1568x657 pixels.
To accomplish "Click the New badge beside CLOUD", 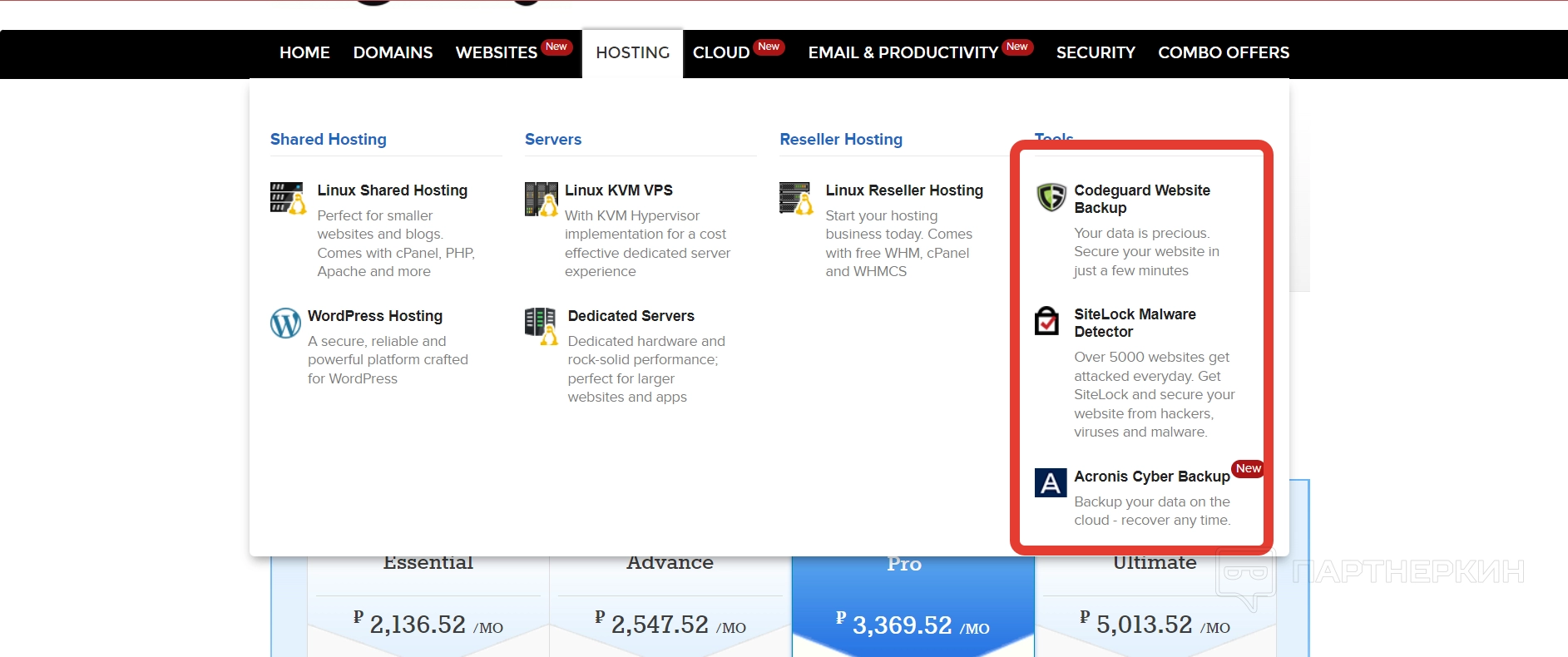I will pyautogui.click(x=769, y=47).
